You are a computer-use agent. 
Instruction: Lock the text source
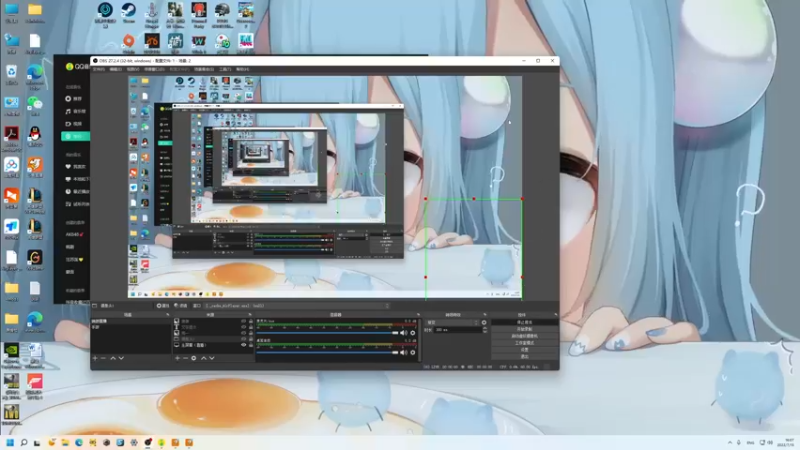click(251, 327)
